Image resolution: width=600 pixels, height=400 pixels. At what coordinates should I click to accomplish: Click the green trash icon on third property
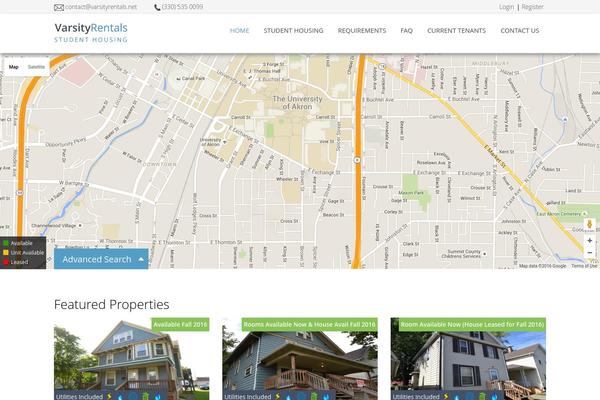tap(482, 397)
